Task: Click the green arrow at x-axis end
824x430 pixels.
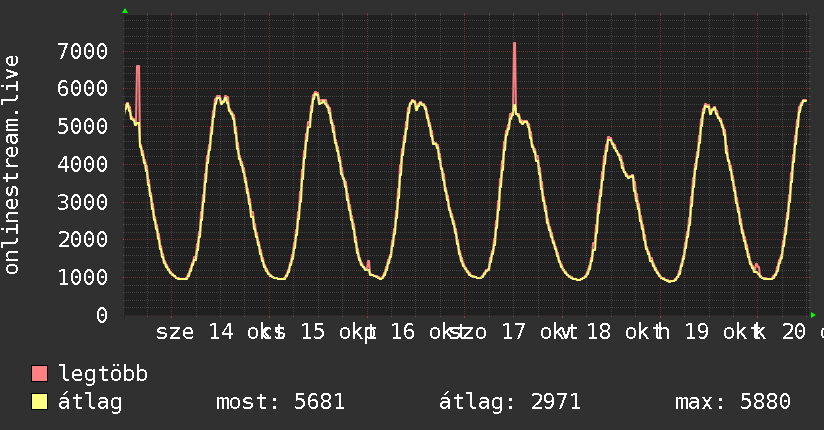Action: 813,315
